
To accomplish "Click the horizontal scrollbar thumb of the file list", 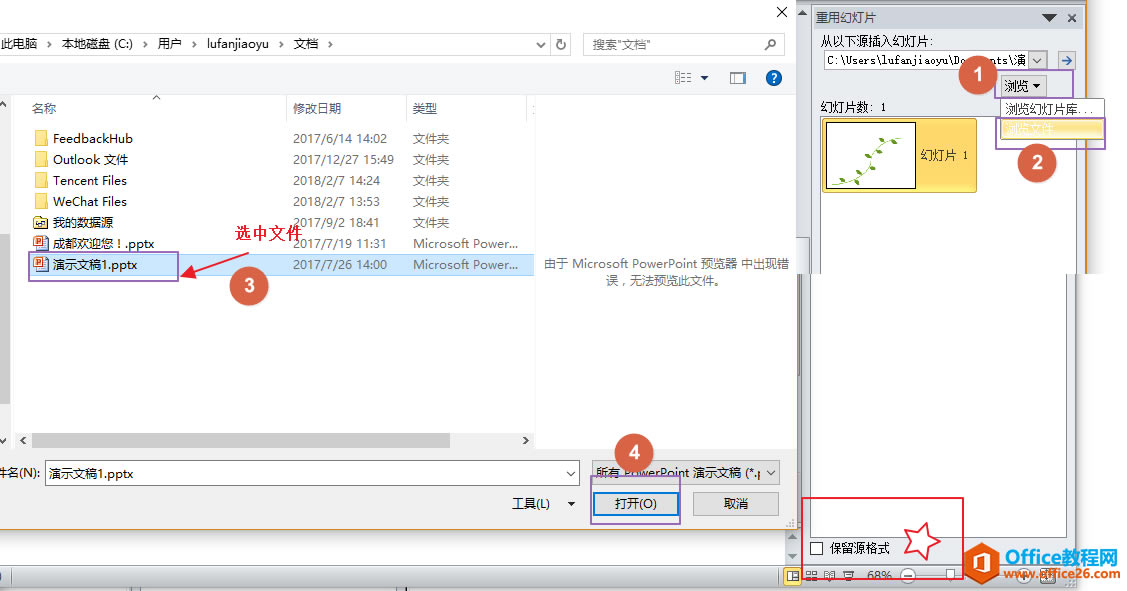I will click(x=241, y=440).
